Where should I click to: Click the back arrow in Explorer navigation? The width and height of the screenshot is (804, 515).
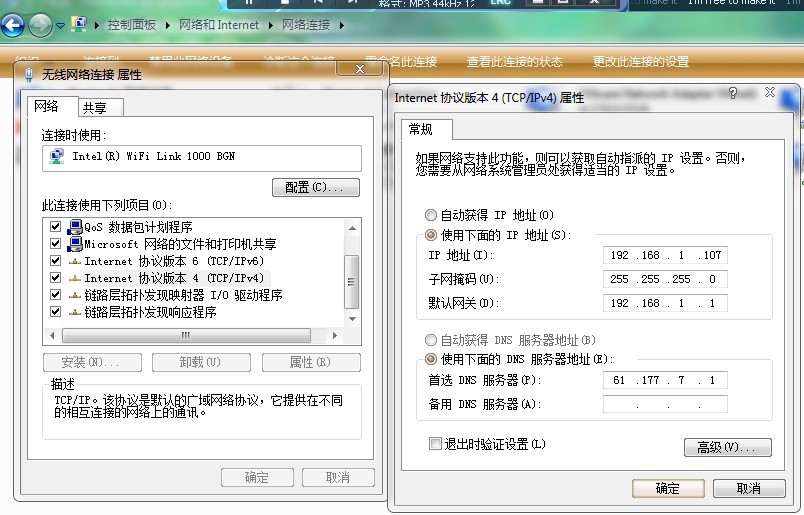(x=12, y=25)
